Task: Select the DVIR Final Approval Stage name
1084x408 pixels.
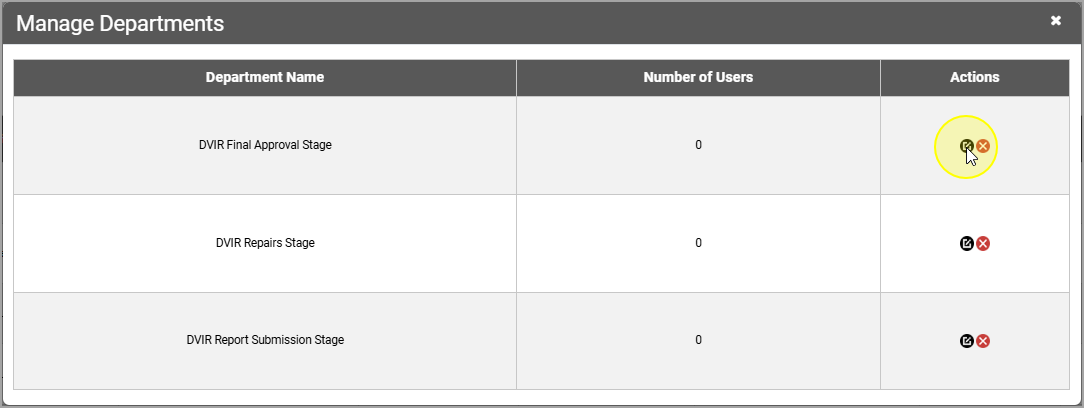Action: pos(265,145)
